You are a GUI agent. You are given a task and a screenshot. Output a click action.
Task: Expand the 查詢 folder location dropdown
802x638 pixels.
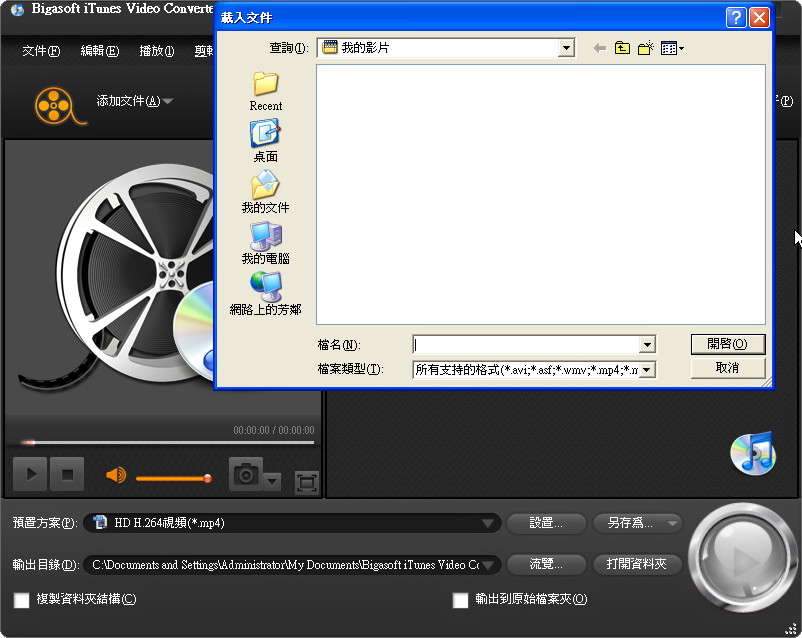[x=567, y=48]
